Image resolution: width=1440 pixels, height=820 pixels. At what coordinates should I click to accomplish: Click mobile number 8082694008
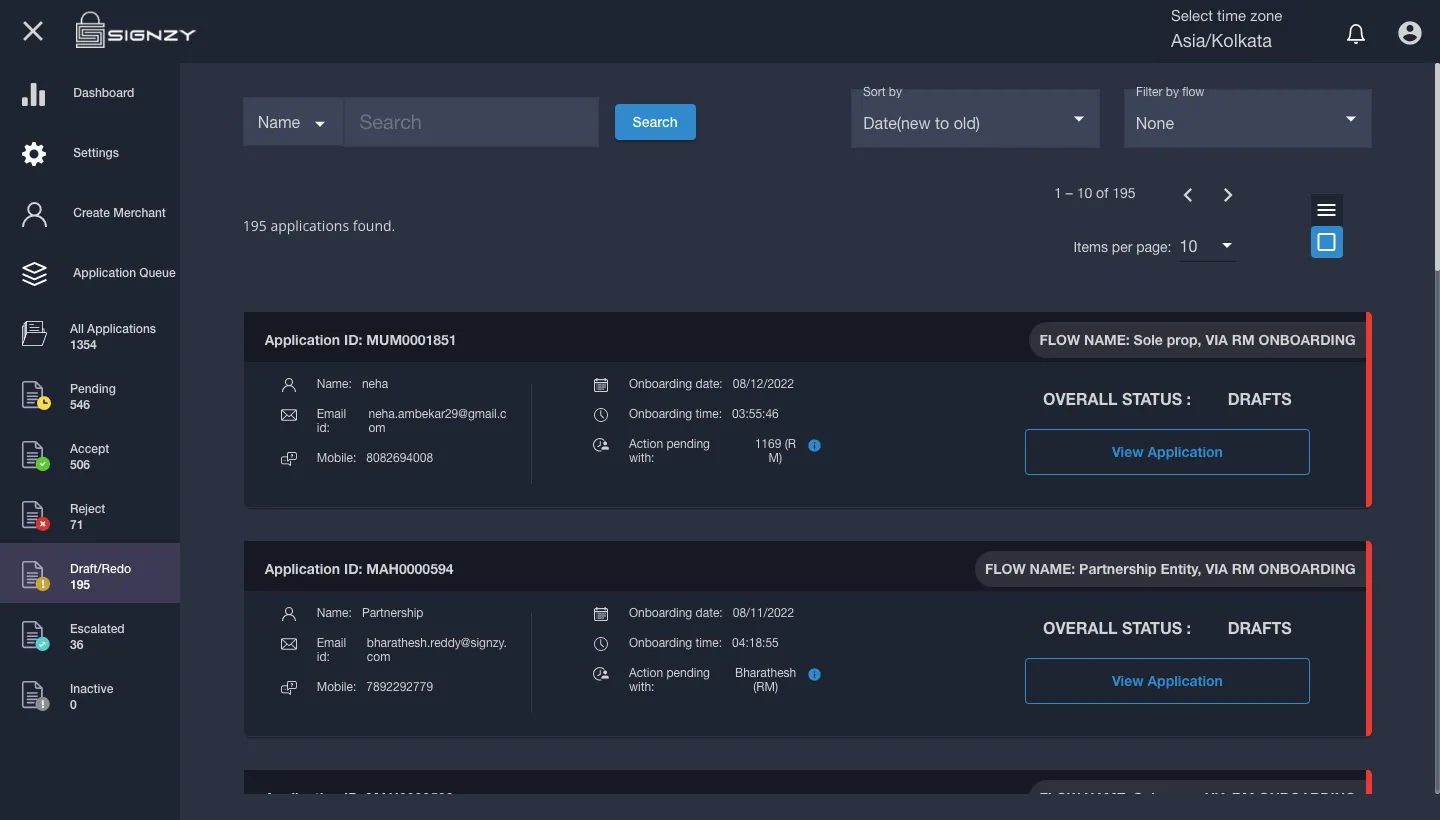point(399,458)
